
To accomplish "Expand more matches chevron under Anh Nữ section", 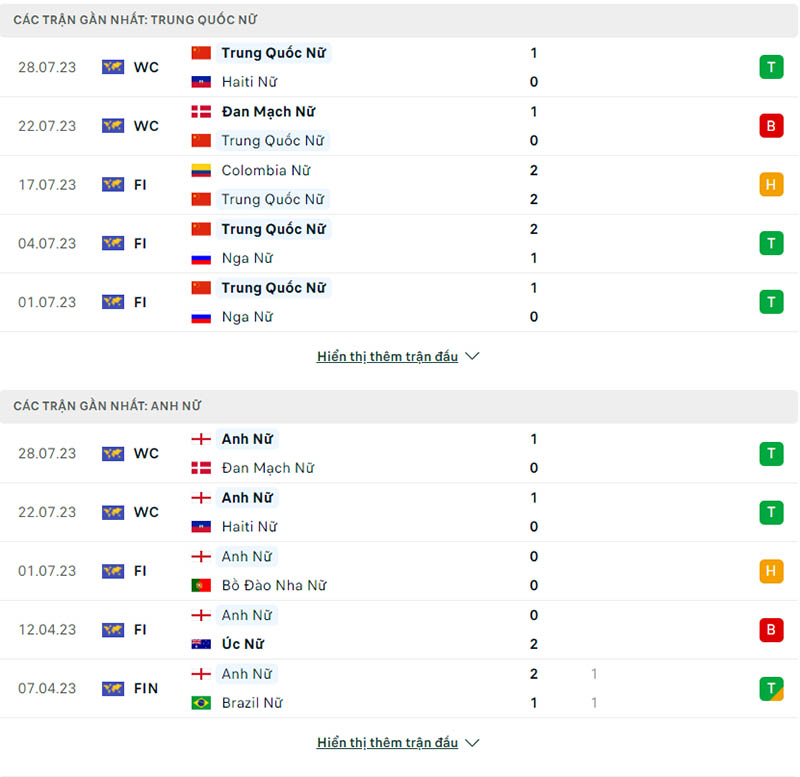I will [473, 743].
